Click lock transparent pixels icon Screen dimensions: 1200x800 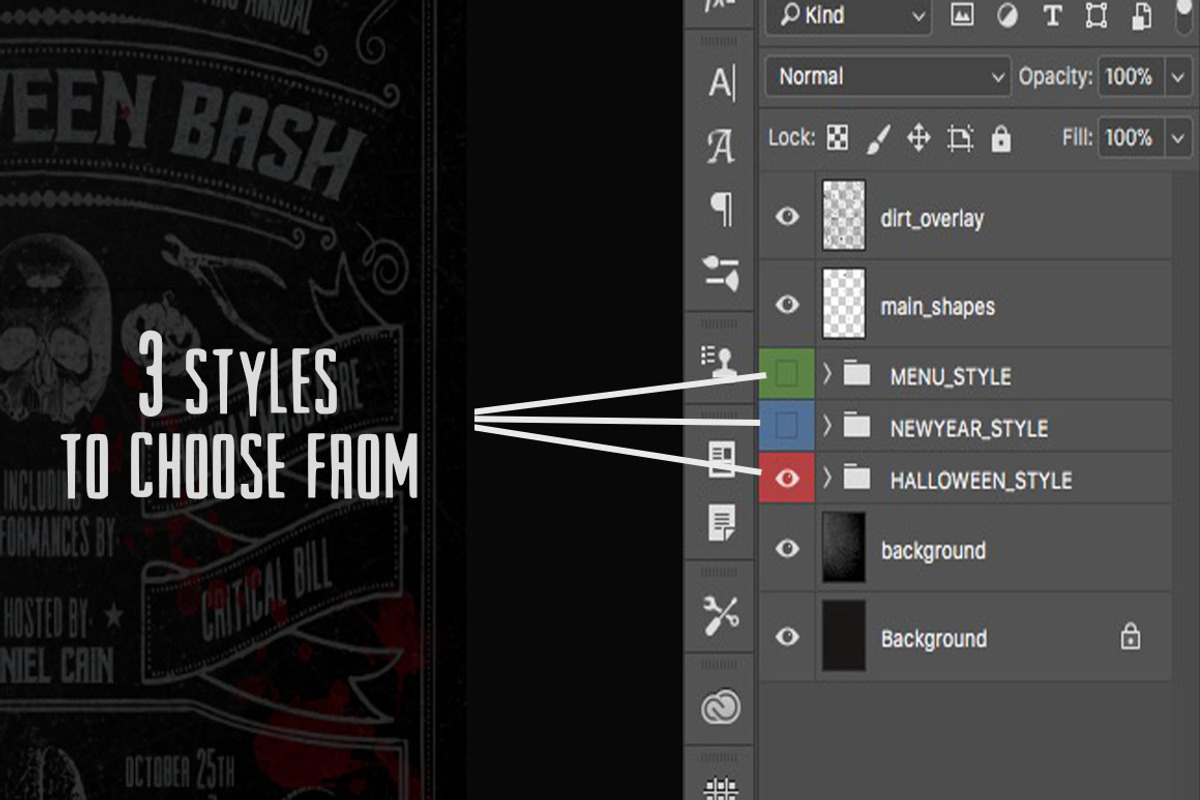(838, 138)
